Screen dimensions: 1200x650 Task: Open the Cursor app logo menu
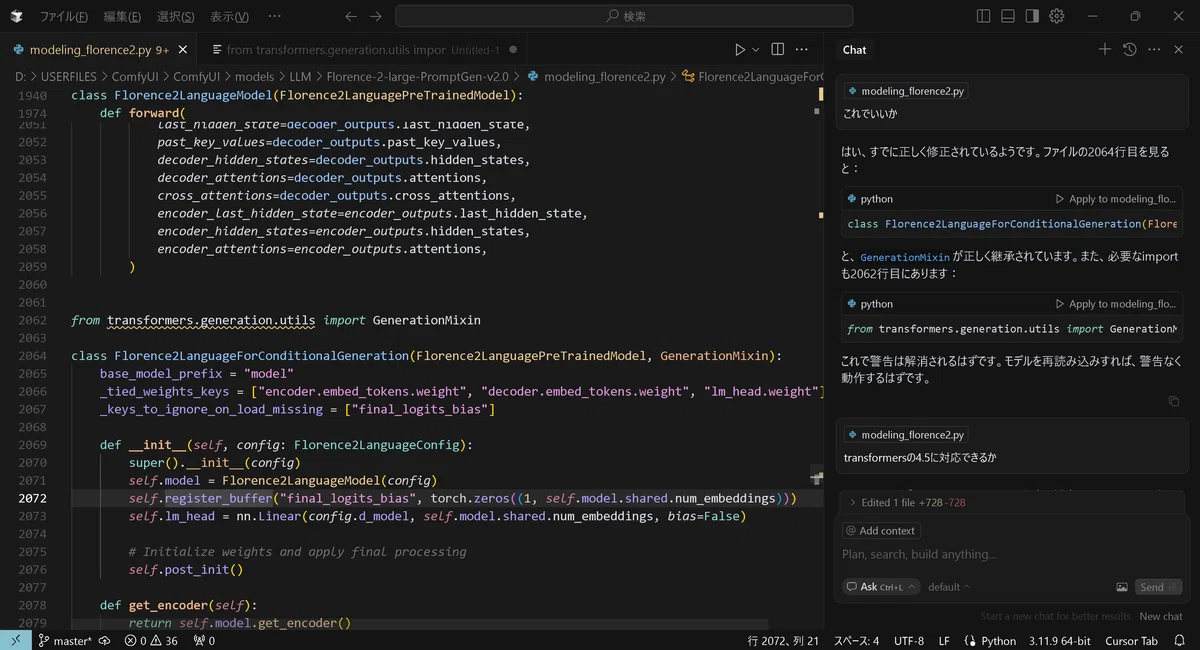pos(16,16)
